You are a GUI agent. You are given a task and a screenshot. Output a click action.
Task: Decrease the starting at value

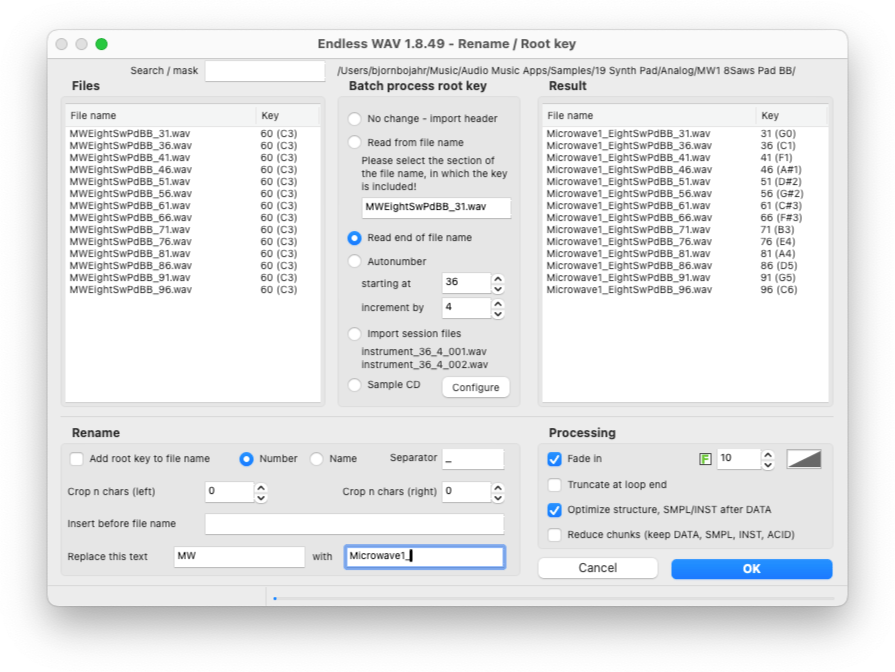tap(498, 289)
